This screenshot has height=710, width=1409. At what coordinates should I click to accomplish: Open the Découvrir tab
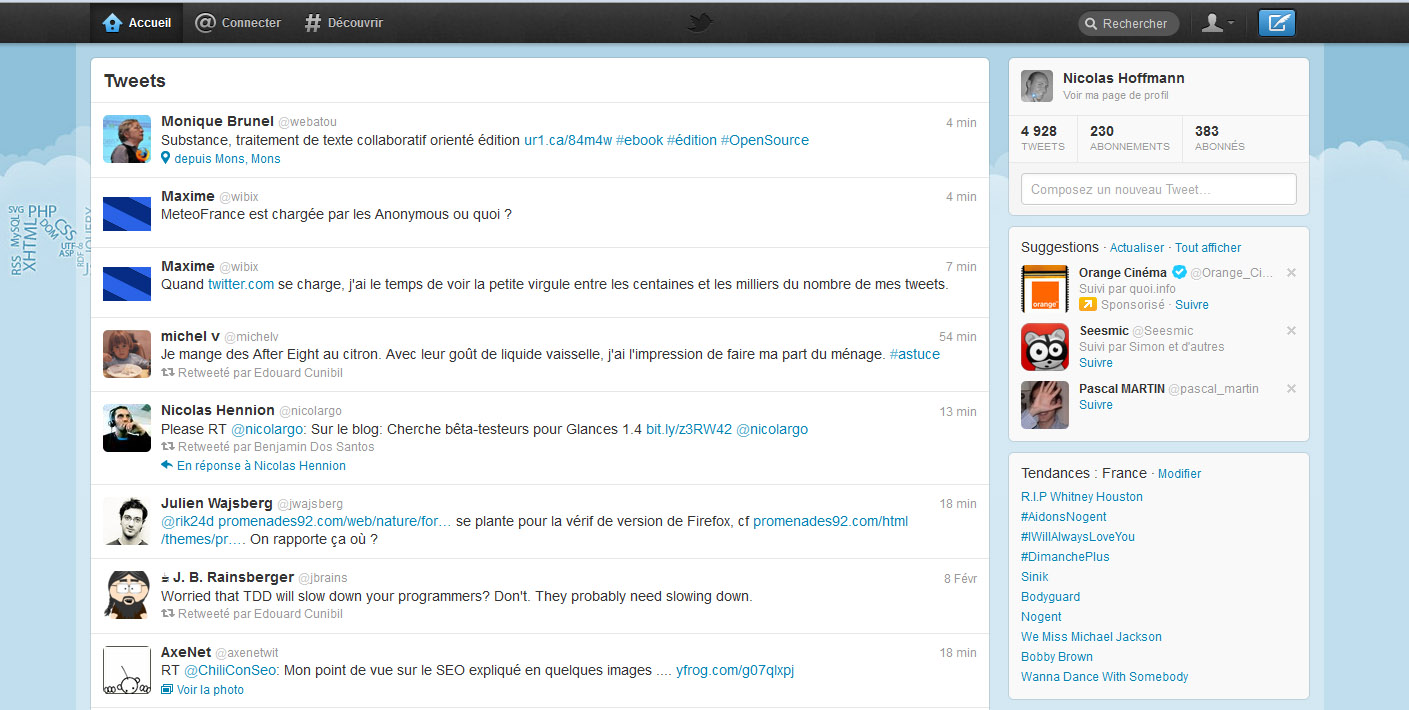coord(345,22)
